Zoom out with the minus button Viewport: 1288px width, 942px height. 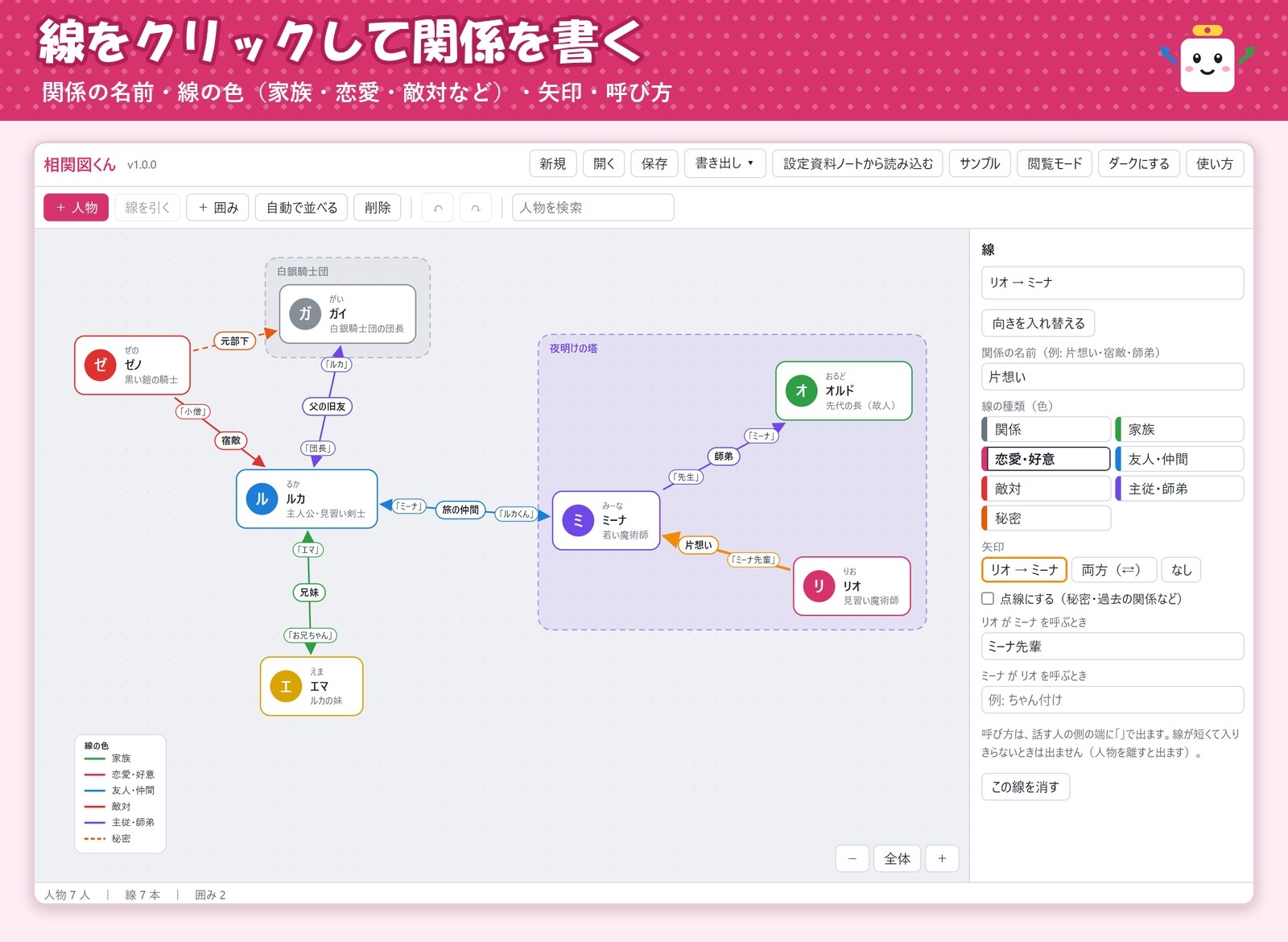tap(852, 858)
